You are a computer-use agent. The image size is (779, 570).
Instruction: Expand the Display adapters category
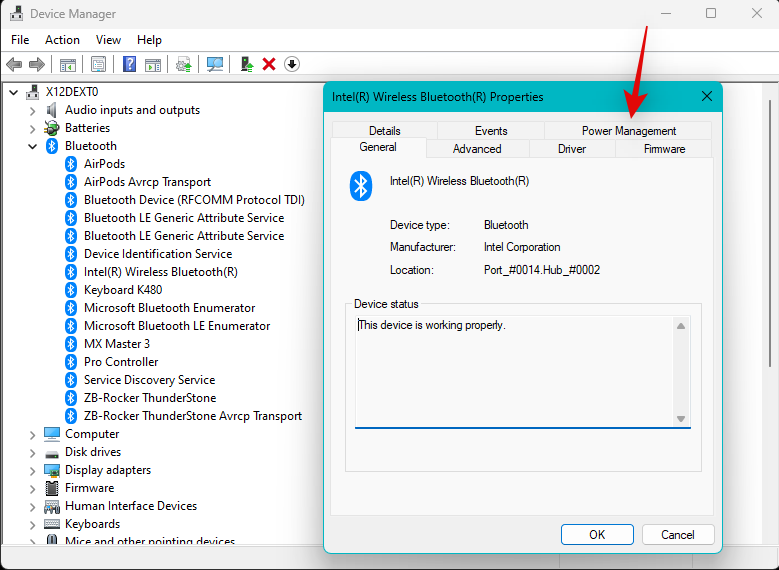click(x=33, y=471)
